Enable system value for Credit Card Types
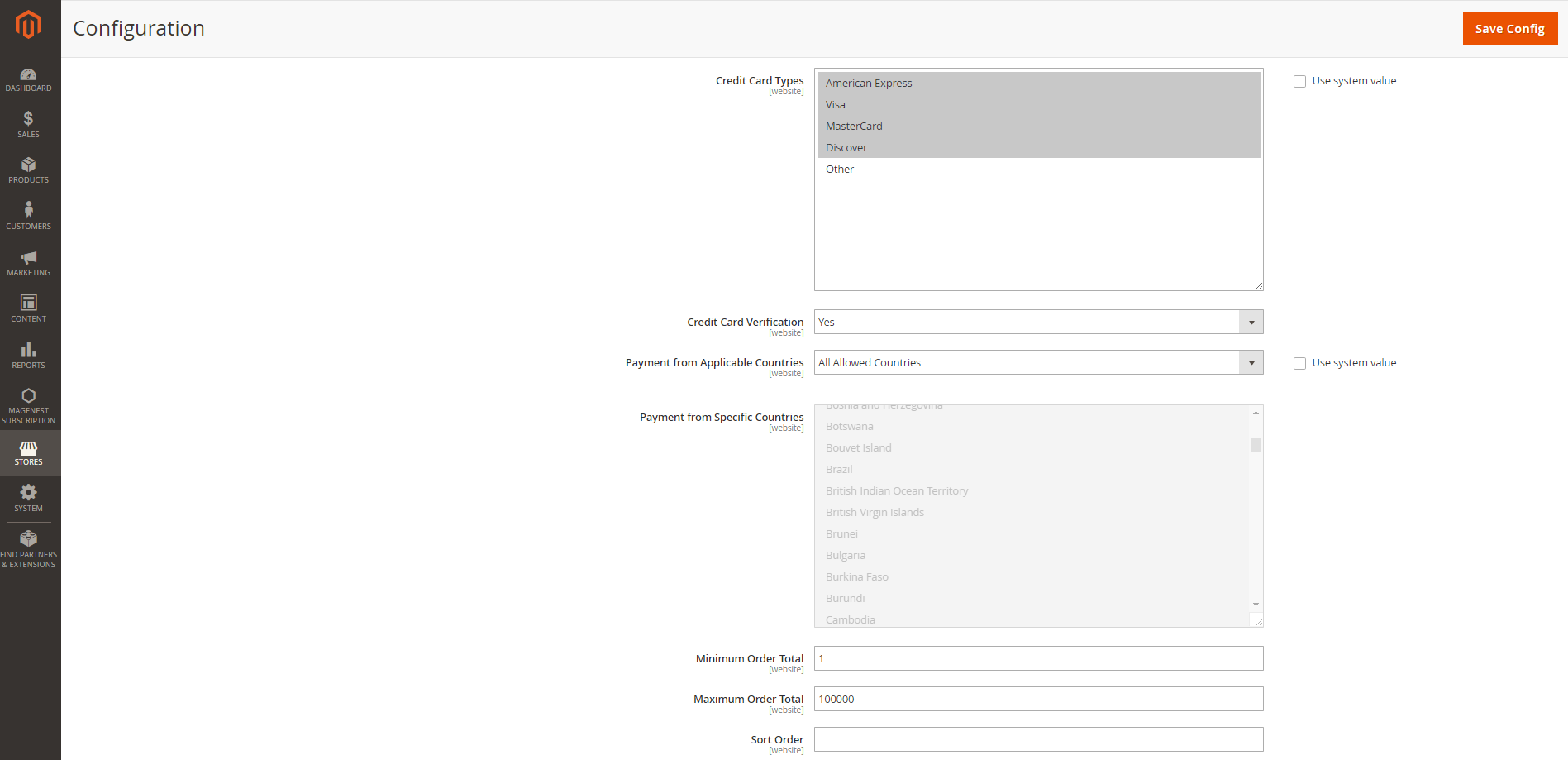The image size is (1568, 760). [x=1299, y=81]
